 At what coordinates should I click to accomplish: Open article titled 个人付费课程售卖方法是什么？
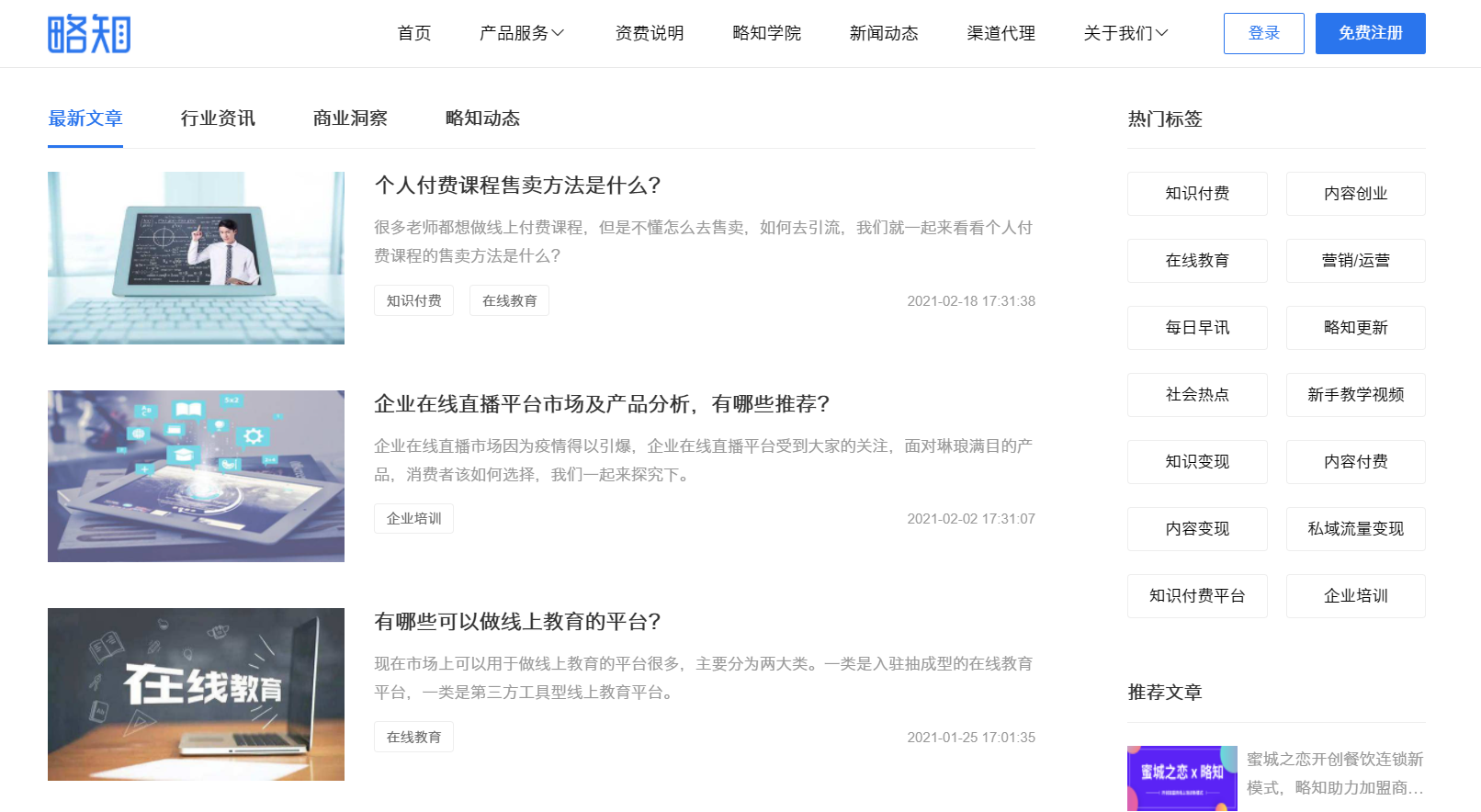(517, 186)
